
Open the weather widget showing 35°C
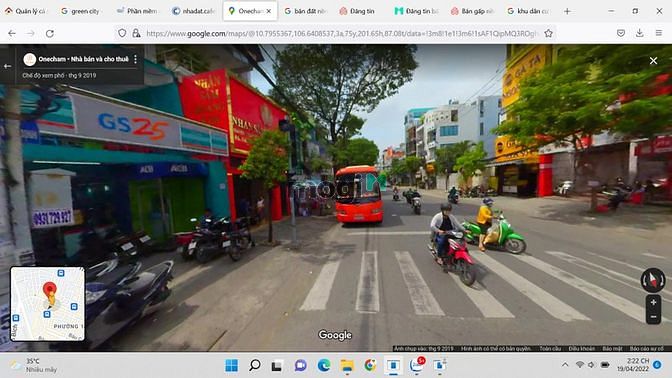pyautogui.click(x=33, y=365)
